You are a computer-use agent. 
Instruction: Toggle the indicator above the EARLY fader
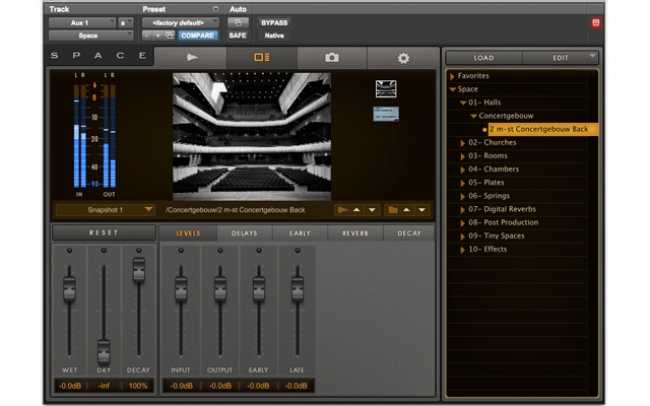point(259,250)
